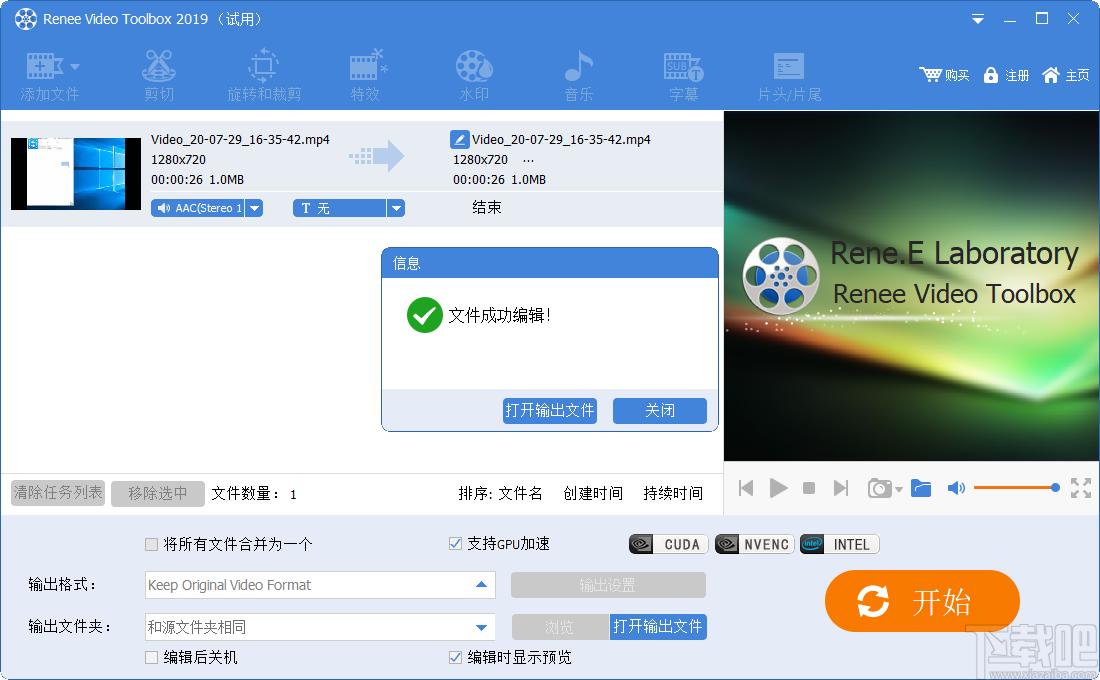Select the video thumbnail in task list
The height and width of the screenshot is (680, 1100).
[76, 173]
